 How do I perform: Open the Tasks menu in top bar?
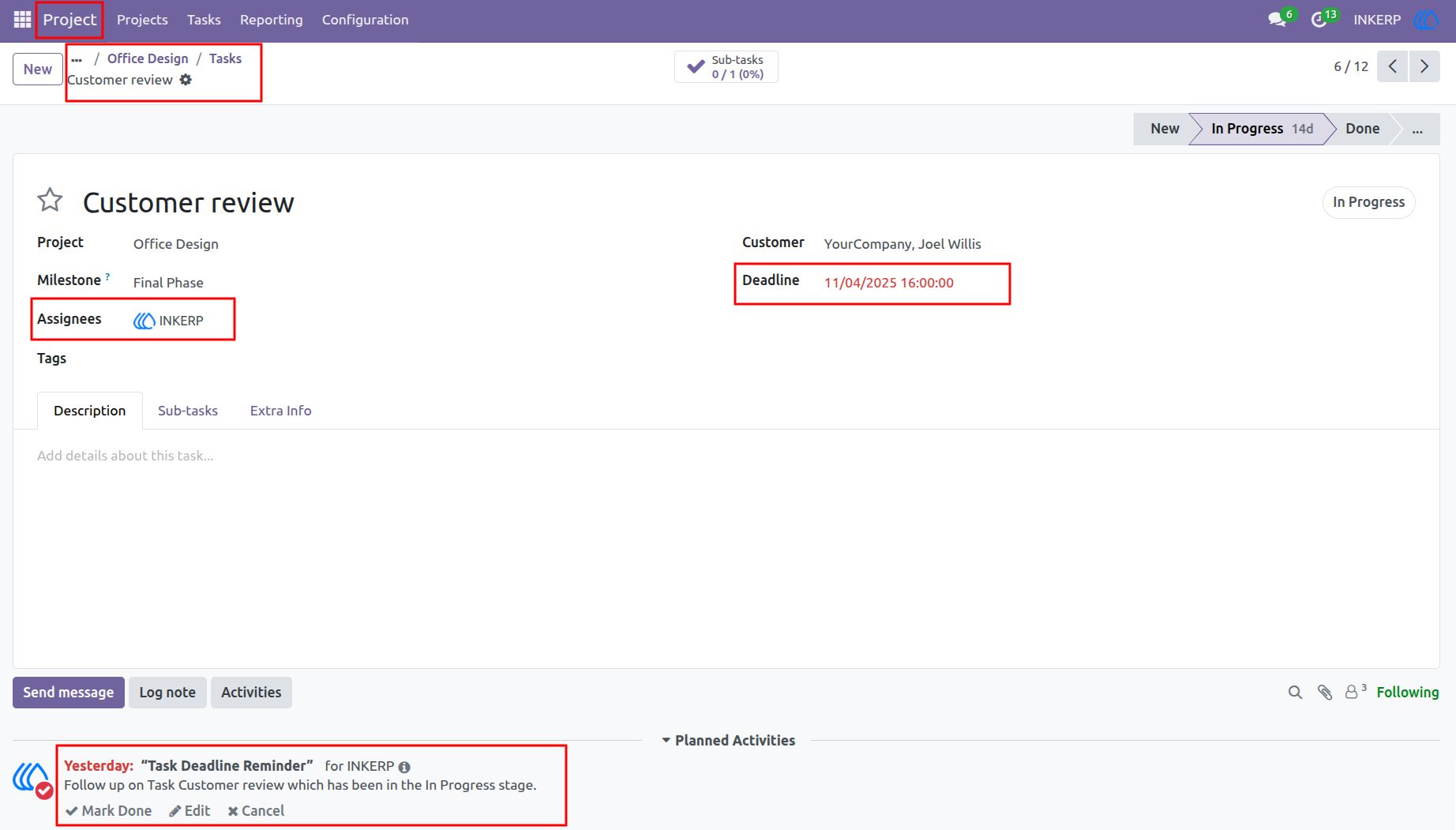[204, 20]
